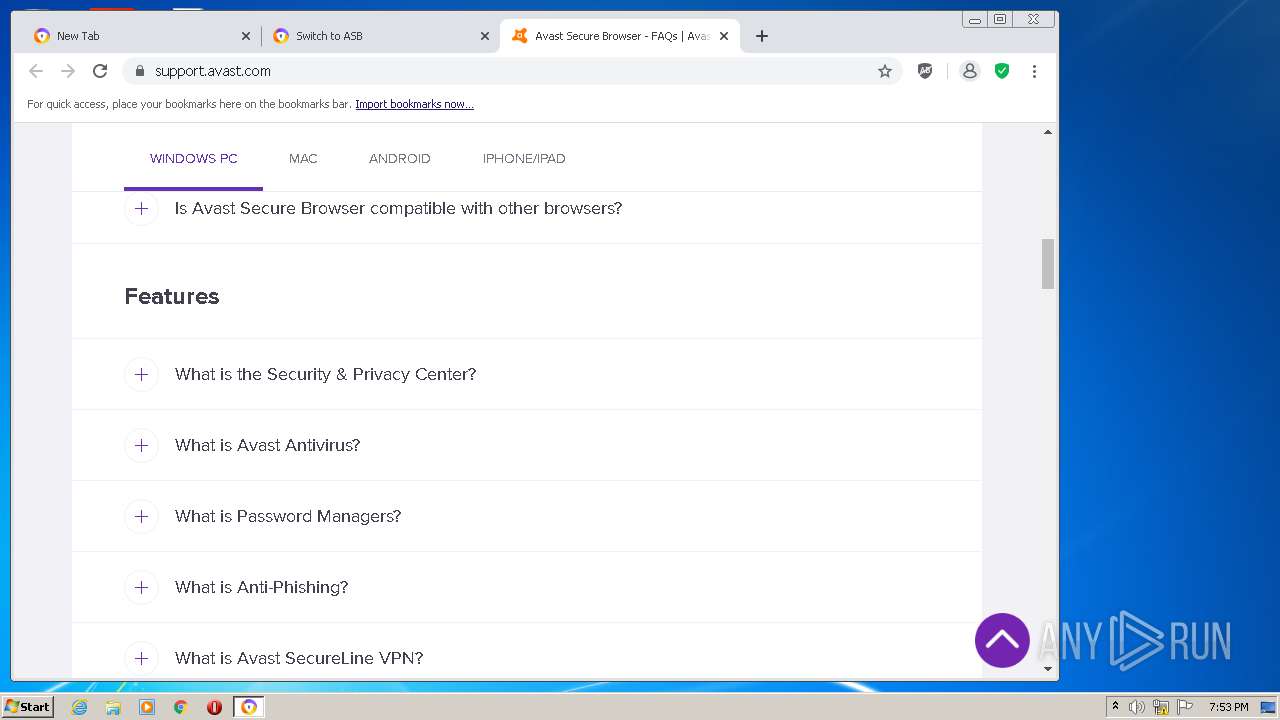
Task: Click the show desktop monitor icon
Action: [1268, 707]
